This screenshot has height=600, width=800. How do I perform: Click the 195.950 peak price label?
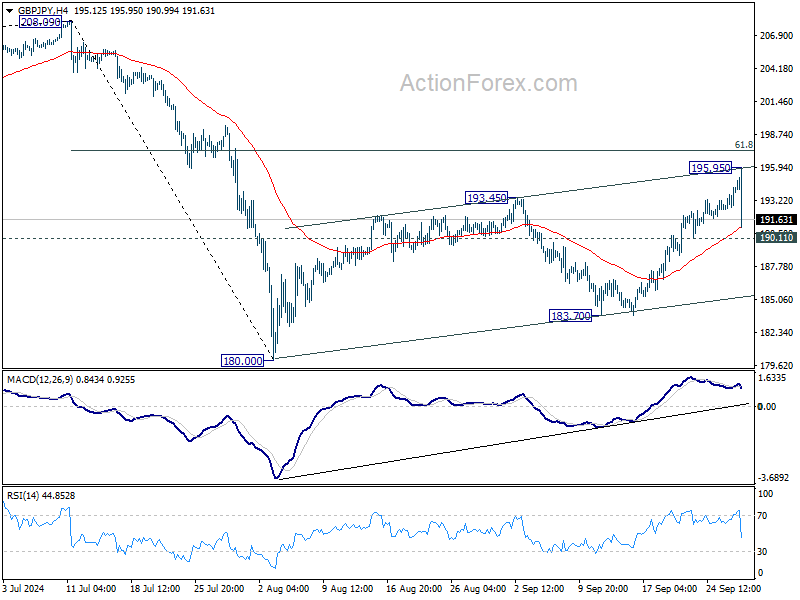pos(710,167)
